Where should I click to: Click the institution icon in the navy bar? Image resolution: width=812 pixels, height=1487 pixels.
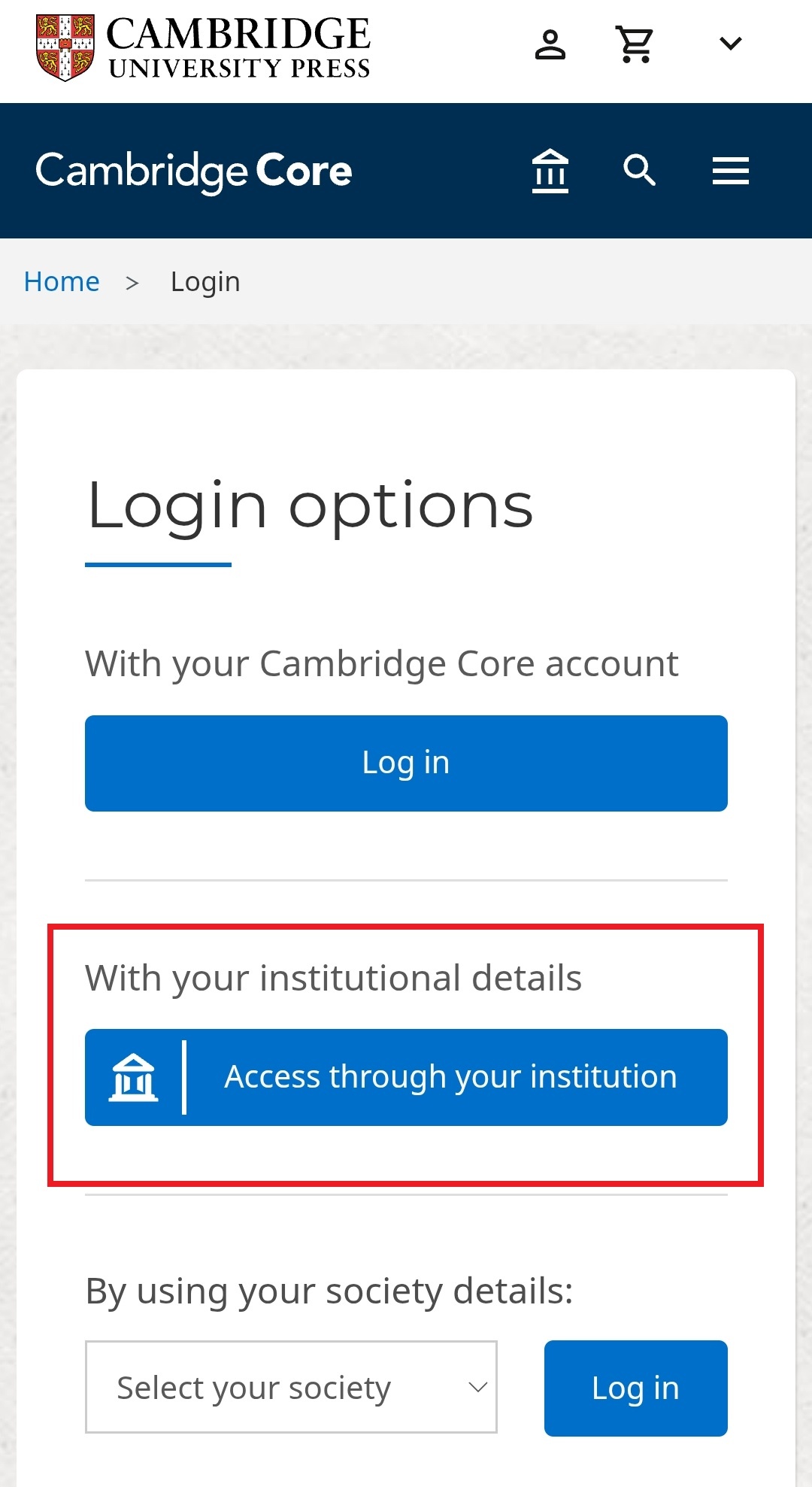[550, 171]
